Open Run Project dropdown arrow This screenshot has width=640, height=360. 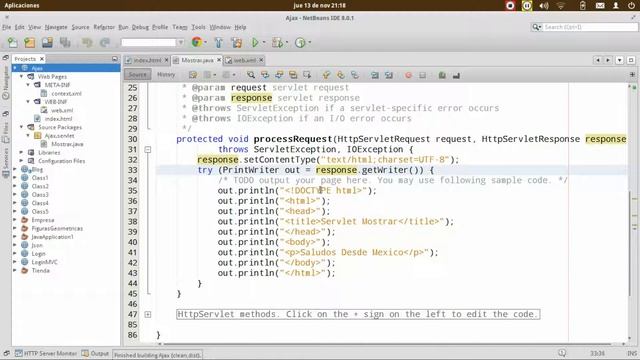tap(264, 42)
